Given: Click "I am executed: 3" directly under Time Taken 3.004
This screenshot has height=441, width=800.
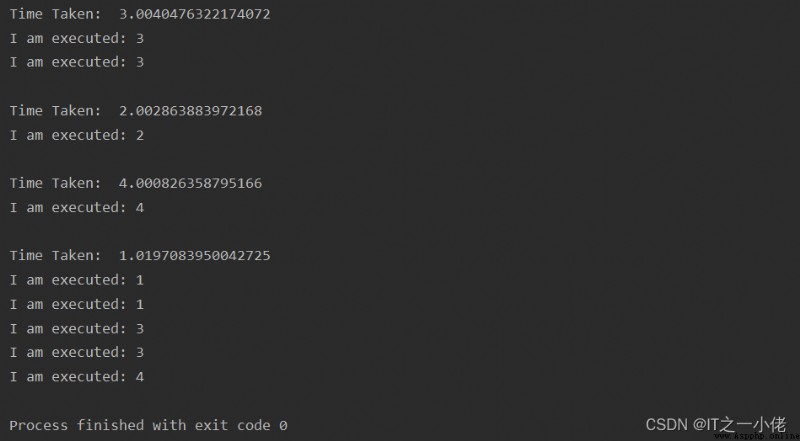Looking at the screenshot, I should [x=77, y=38].
